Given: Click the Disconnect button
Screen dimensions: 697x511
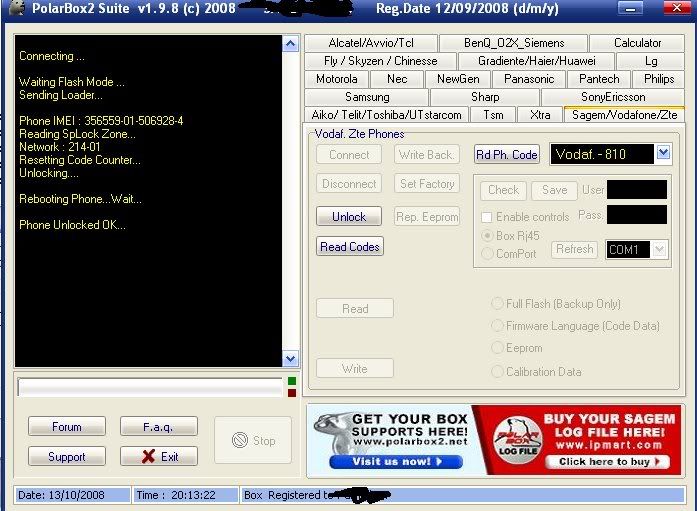Looking at the screenshot, I should click(x=349, y=184).
